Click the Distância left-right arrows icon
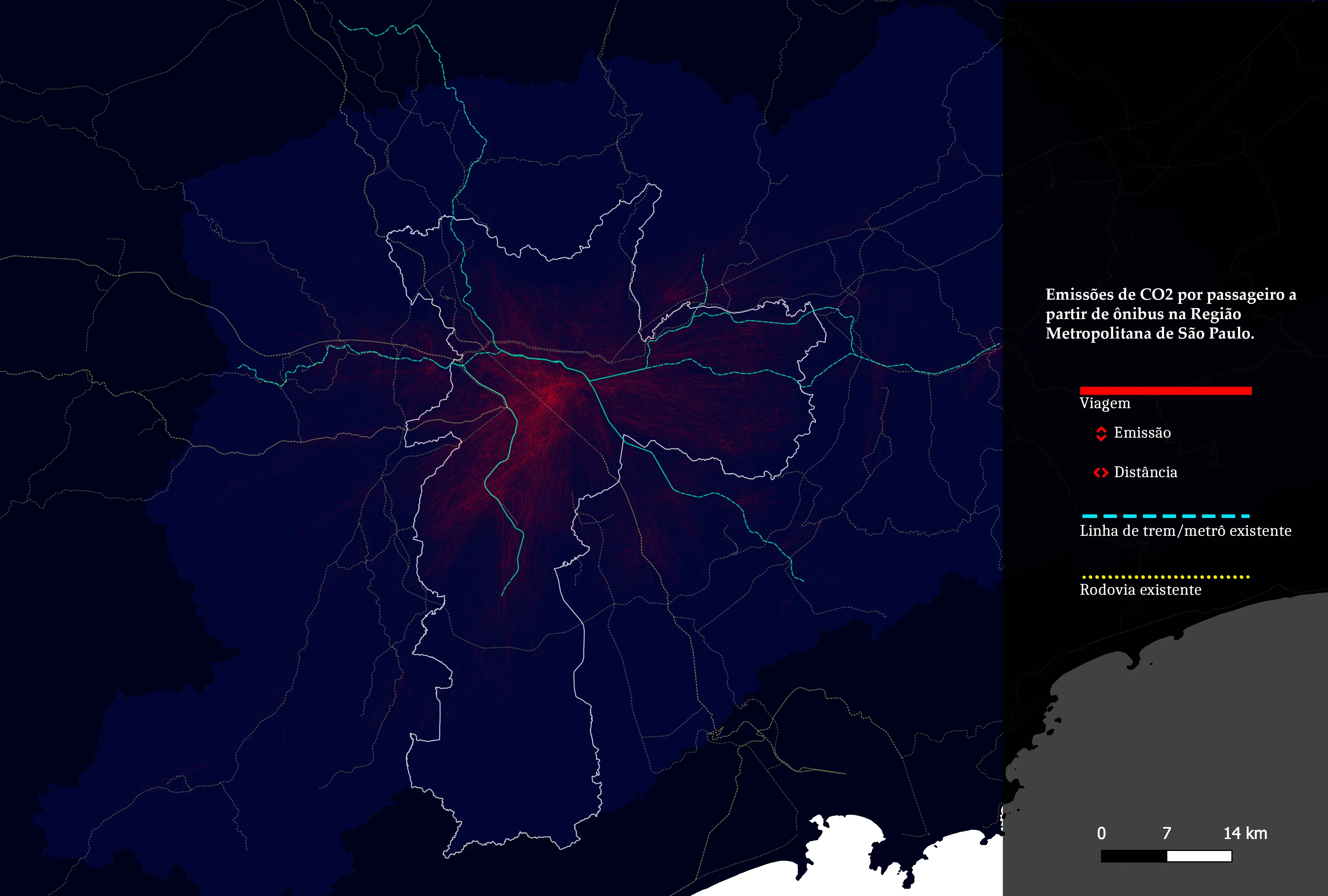This screenshot has width=1328, height=896. (x=1101, y=473)
